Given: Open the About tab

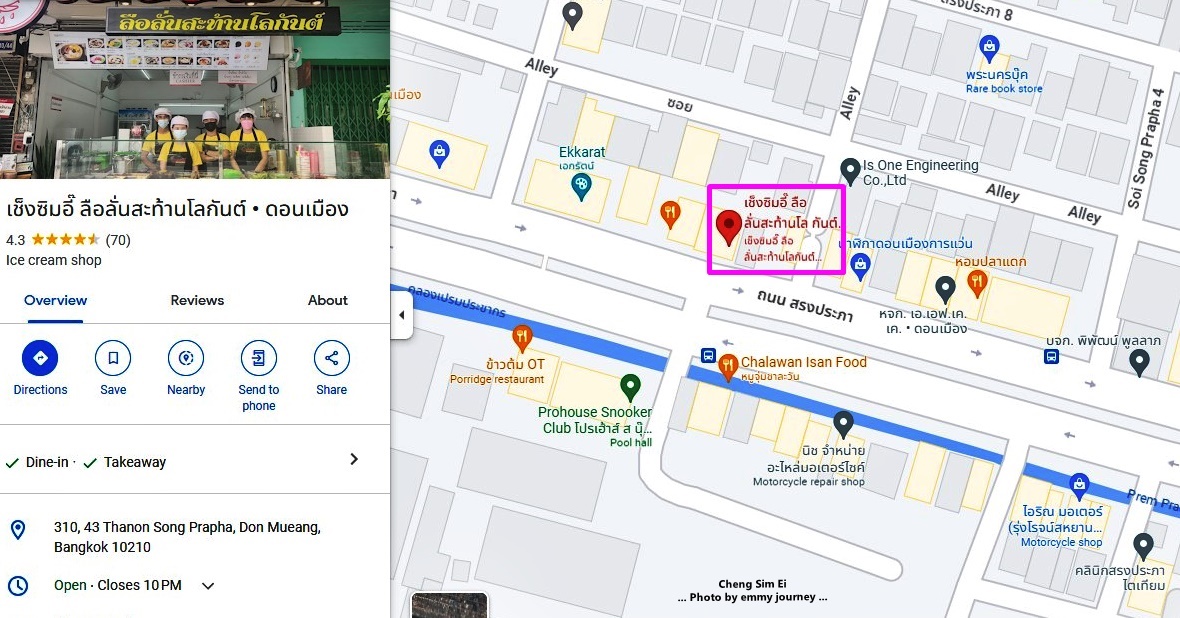Looking at the screenshot, I should pyautogui.click(x=327, y=300).
